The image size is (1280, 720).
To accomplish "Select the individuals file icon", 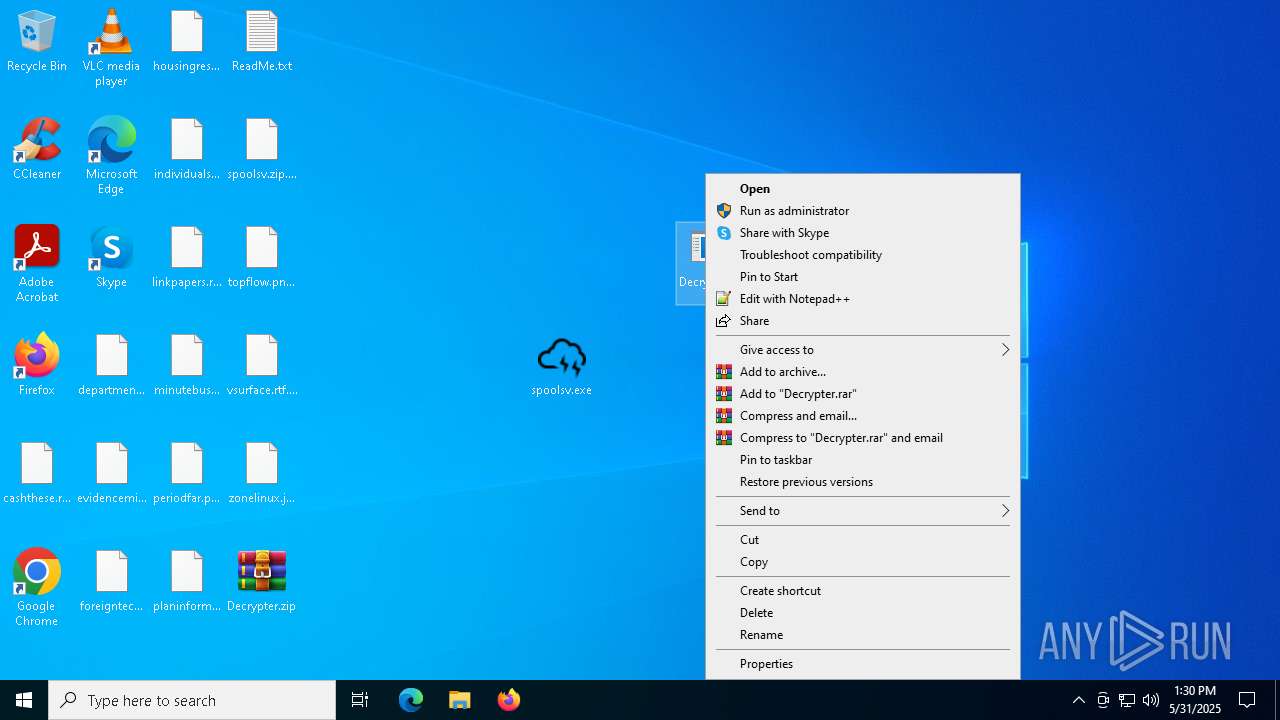I will 187,150.
